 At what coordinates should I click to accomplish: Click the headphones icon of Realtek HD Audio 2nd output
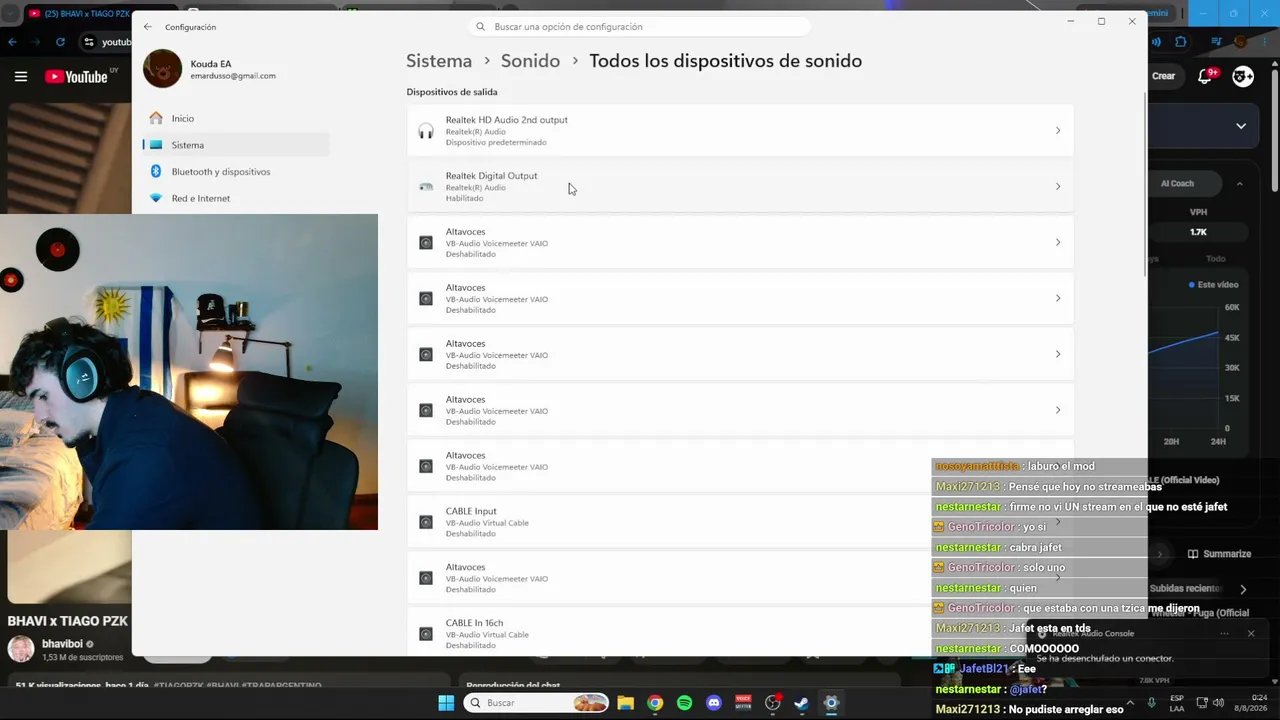click(x=426, y=131)
